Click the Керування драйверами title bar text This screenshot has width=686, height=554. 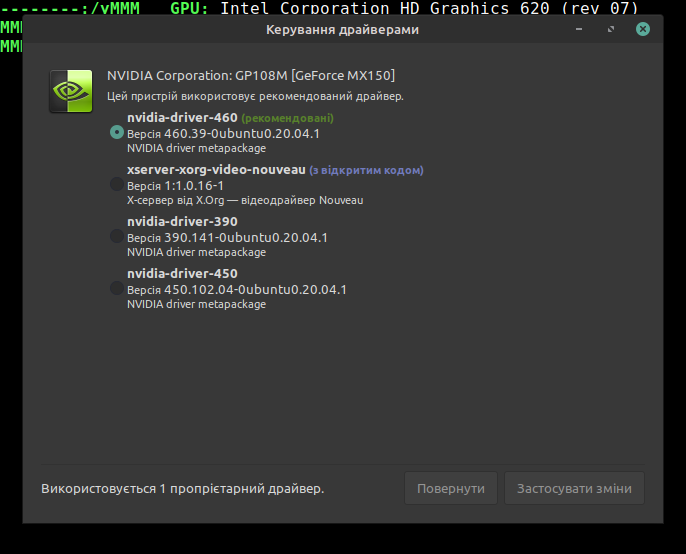click(x=343, y=30)
